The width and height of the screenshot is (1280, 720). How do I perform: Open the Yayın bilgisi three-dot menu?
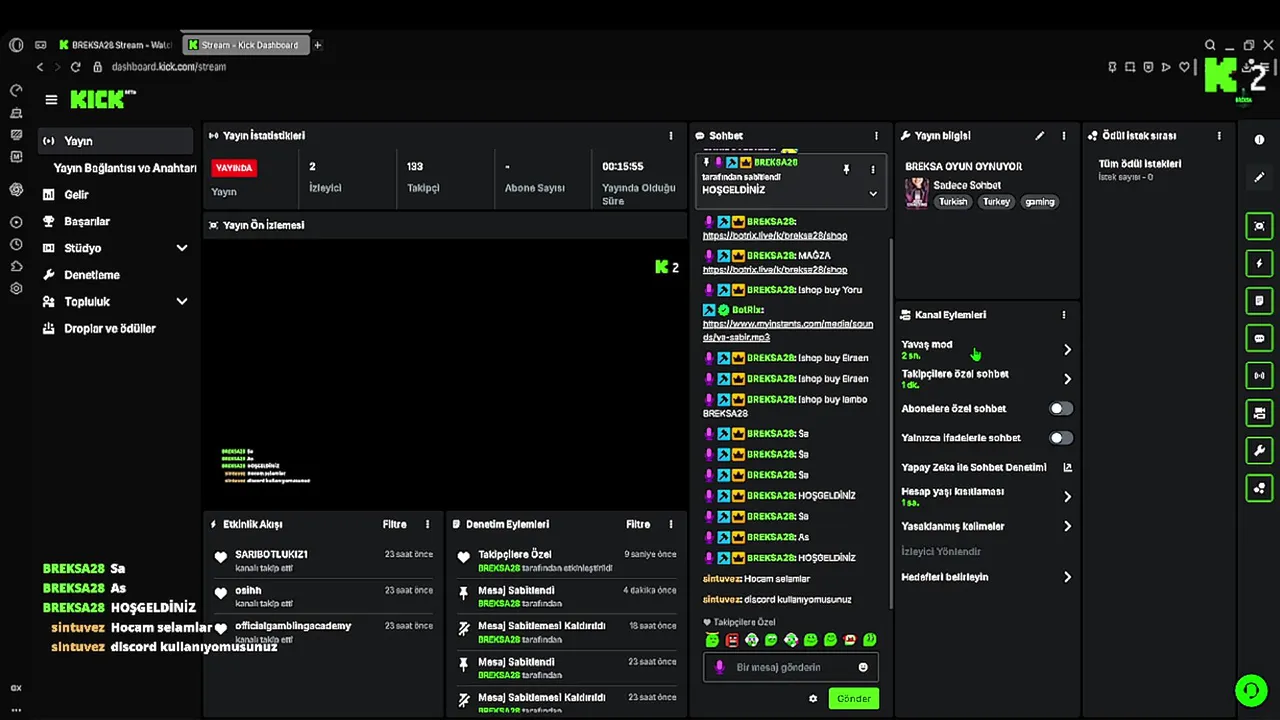pos(1064,135)
